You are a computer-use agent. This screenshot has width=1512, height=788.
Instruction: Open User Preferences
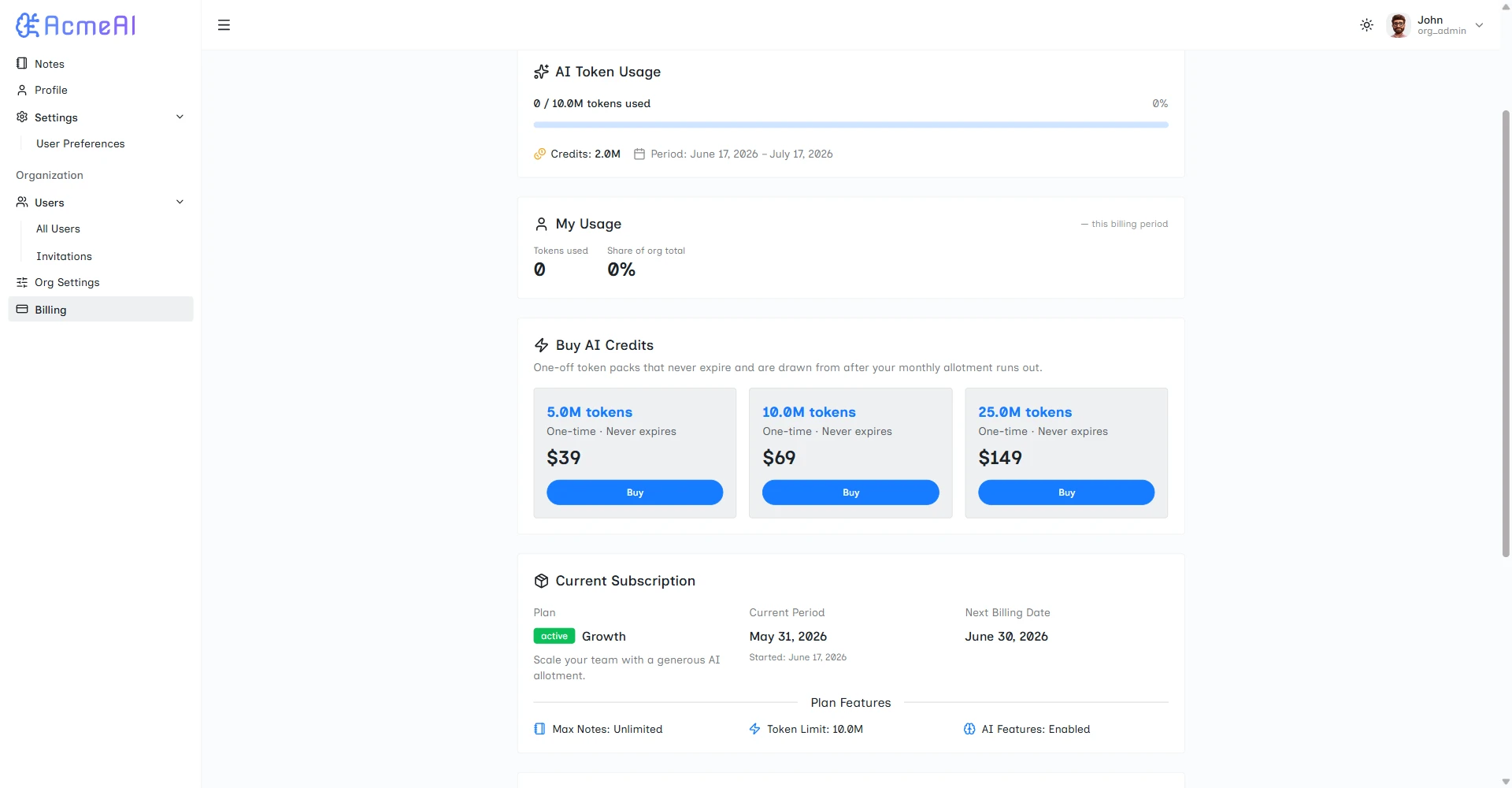(x=80, y=143)
